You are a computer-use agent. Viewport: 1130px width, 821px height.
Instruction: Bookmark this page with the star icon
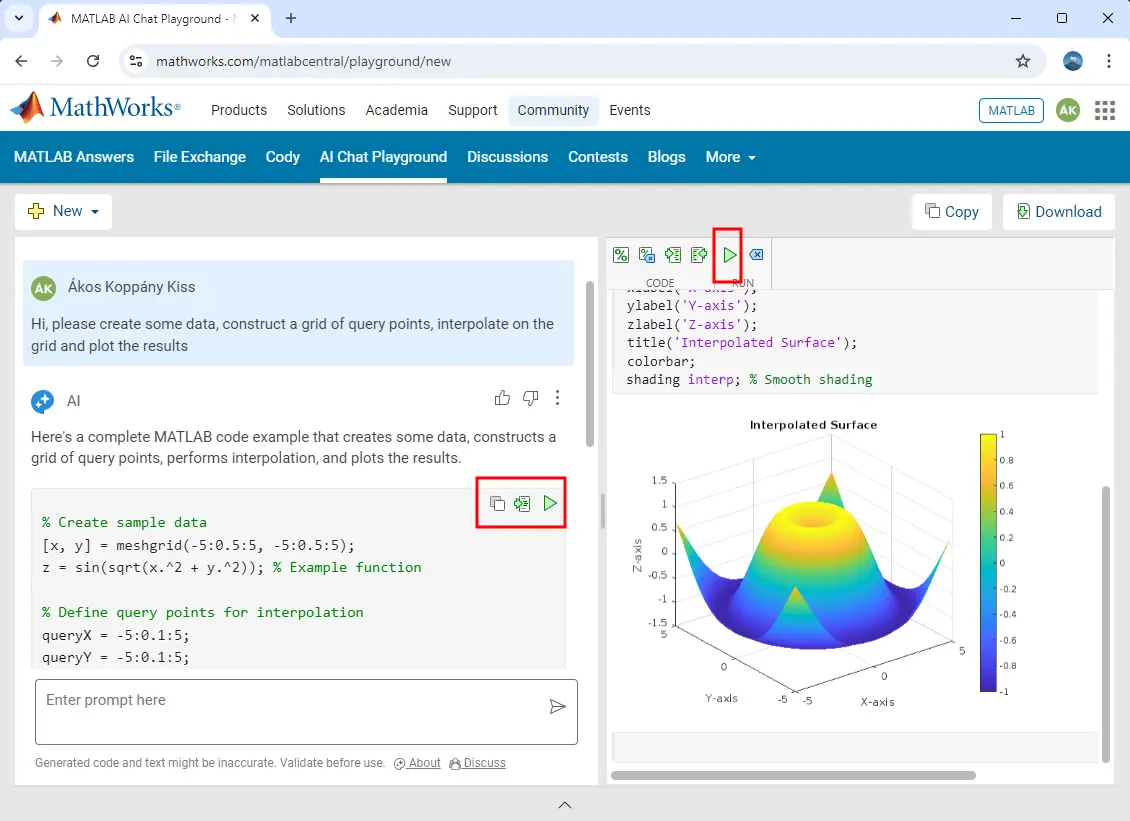(1023, 61)
